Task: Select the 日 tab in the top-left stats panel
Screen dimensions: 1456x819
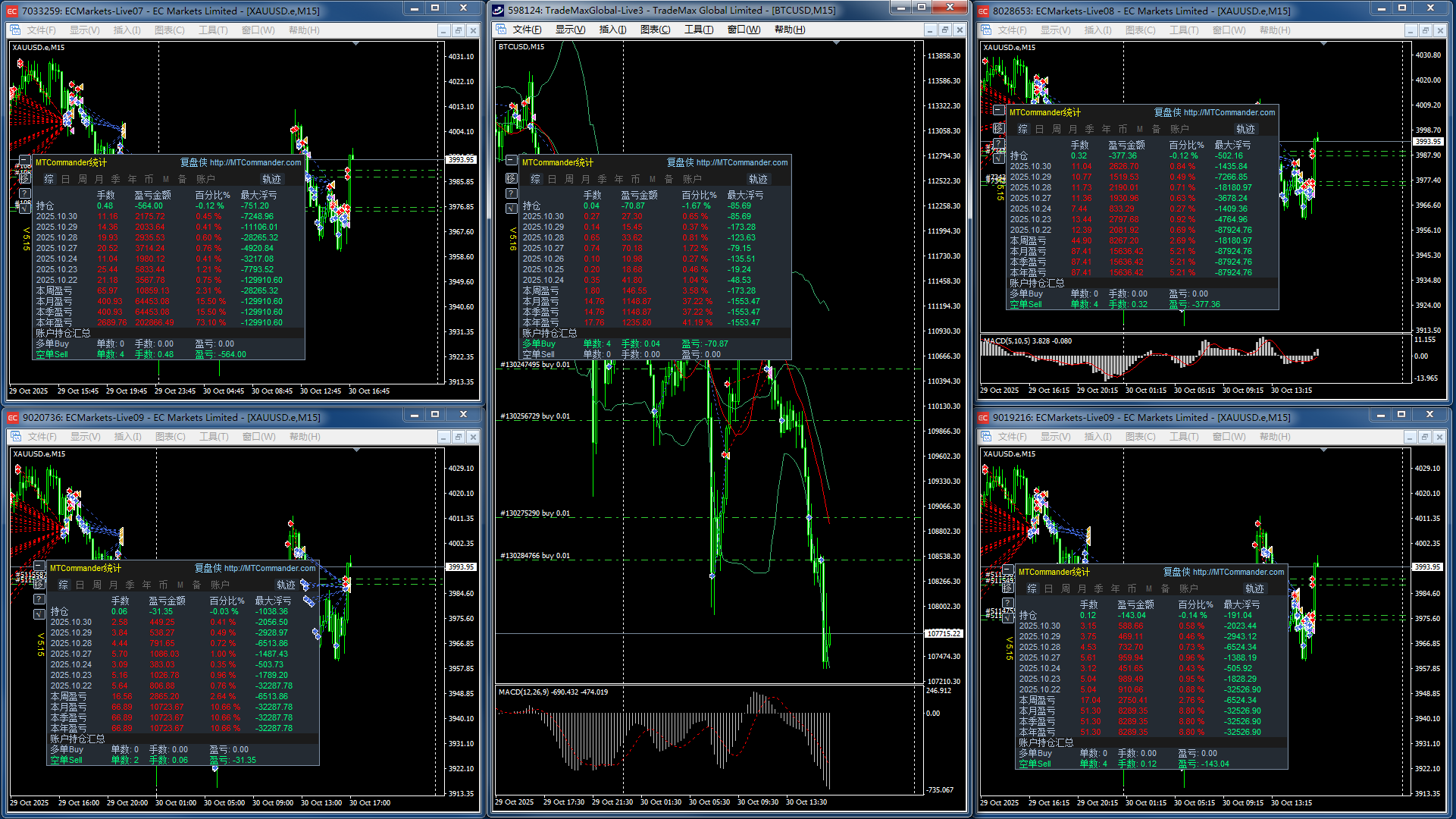Action: pyautogui.click(x=65, y=179)
